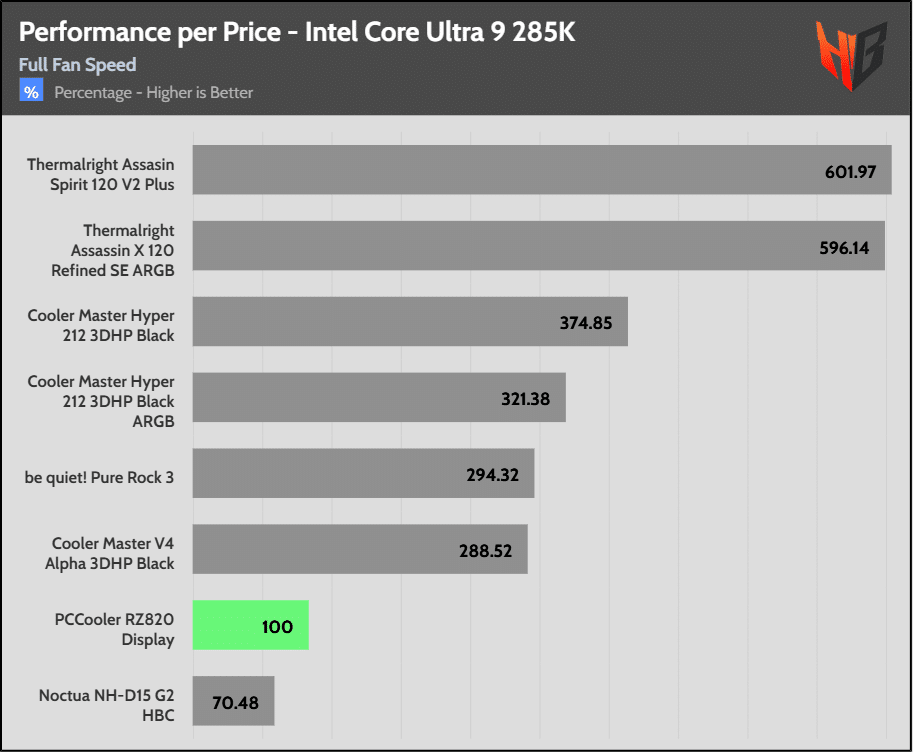Click the Cooler Master V4 Alpha label
The image size is (913, 752).
pos(113,554)
